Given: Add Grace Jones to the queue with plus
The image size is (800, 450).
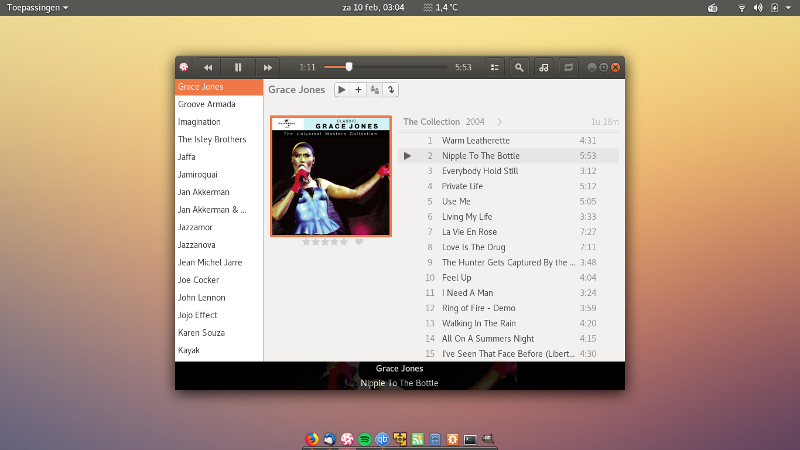Looking at the screenshot, I should pos(358,90).
